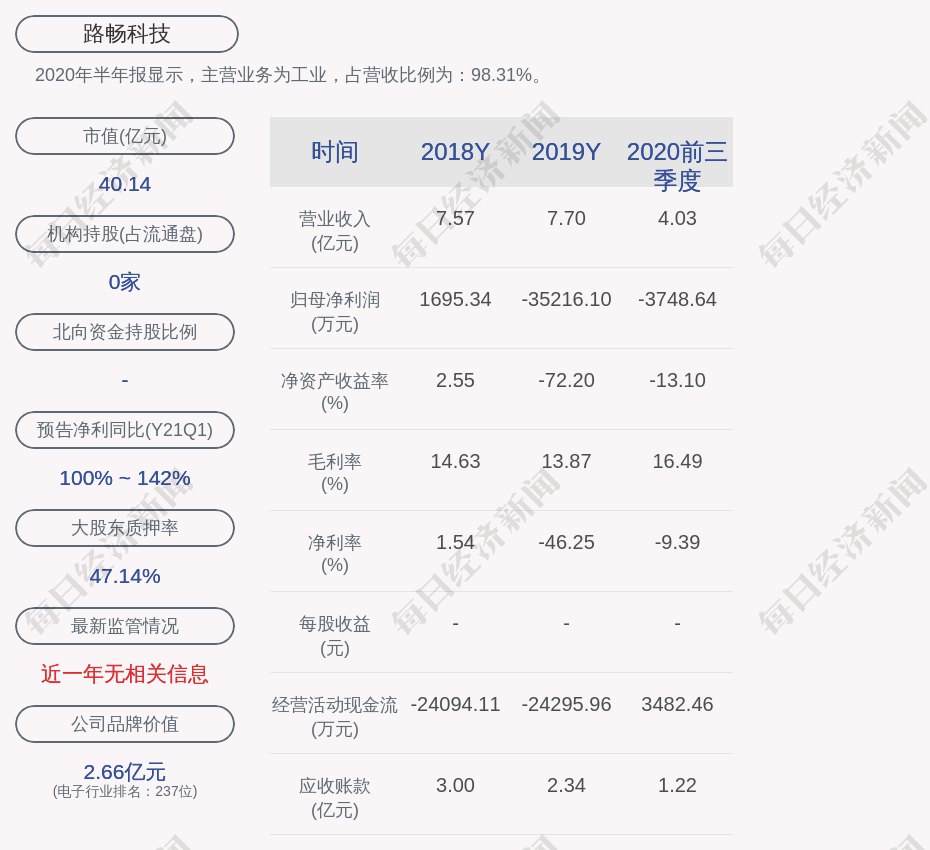The height and width of the screenshot is (850, 930).
Task: Click the 路畅科技 company name pill
Action: (126, 34)
